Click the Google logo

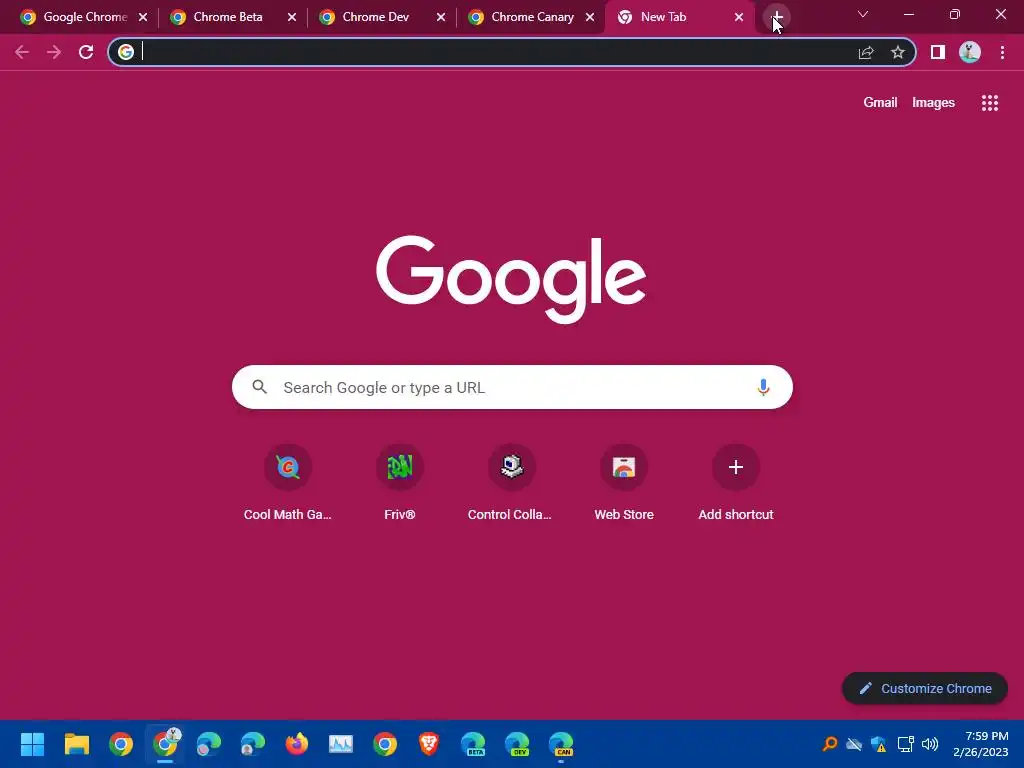click(x=511, y=279)
